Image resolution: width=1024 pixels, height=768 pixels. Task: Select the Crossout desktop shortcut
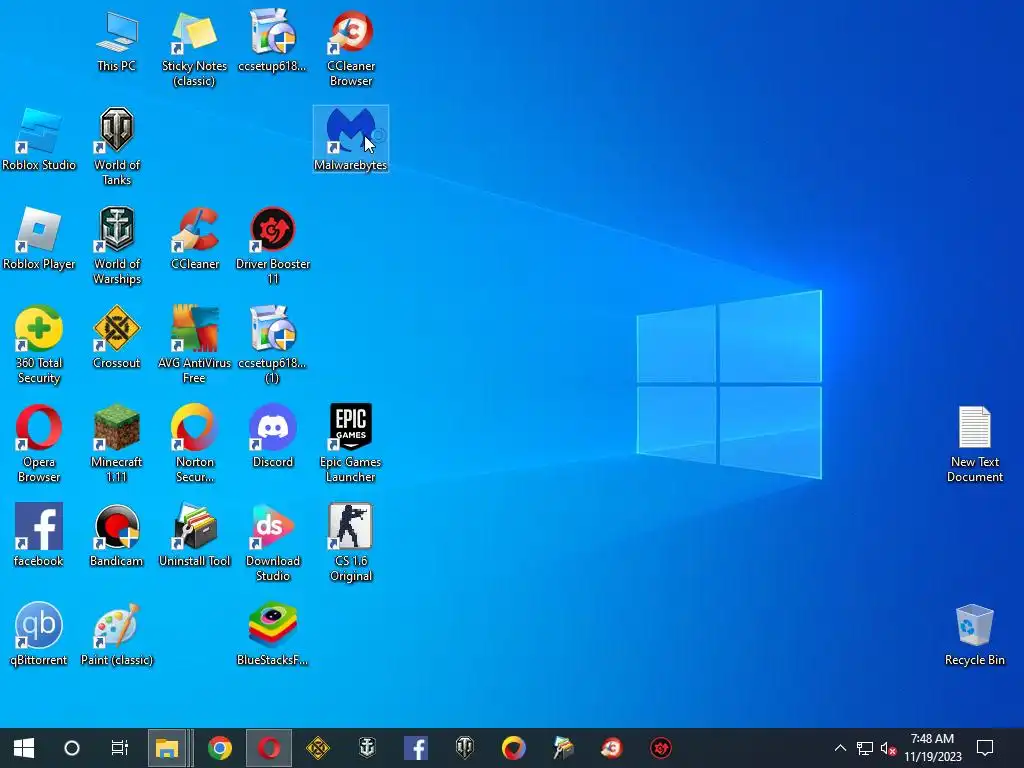coord(117,338)
